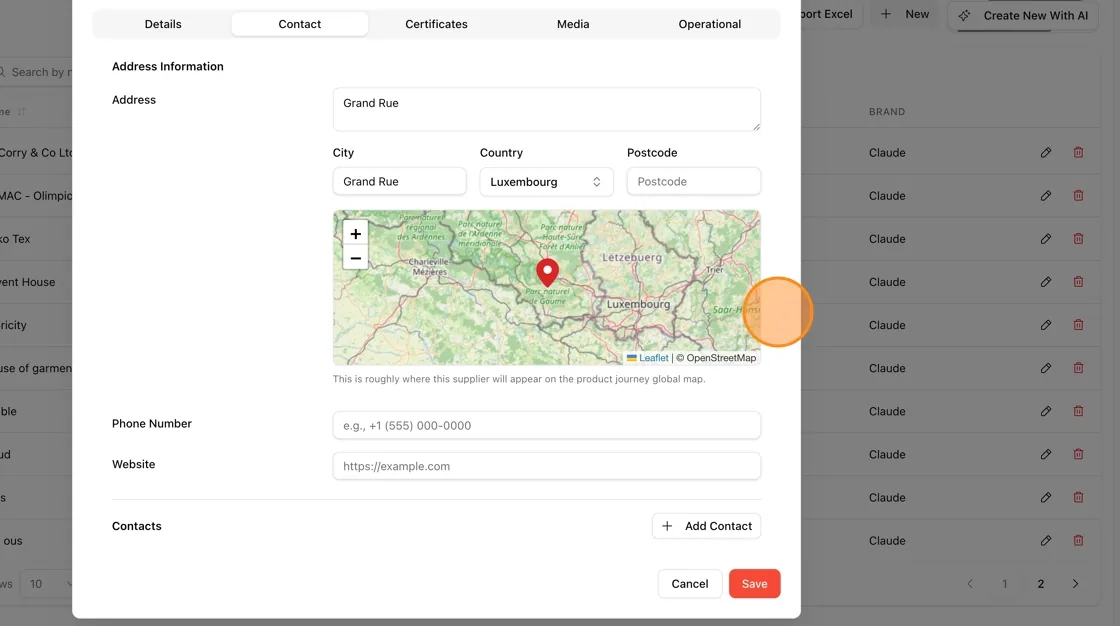Delete the ko Tex row
Viewport: 1120px width, 626px height.
pos(1079,239)
